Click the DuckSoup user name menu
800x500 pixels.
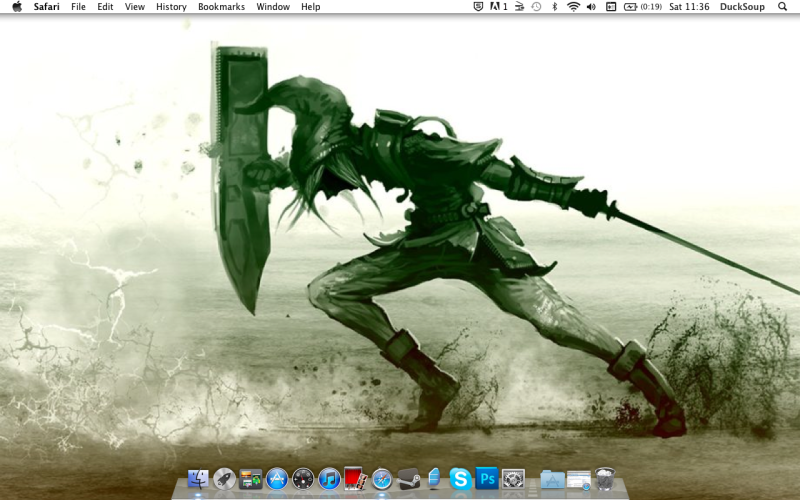point(742,7)
